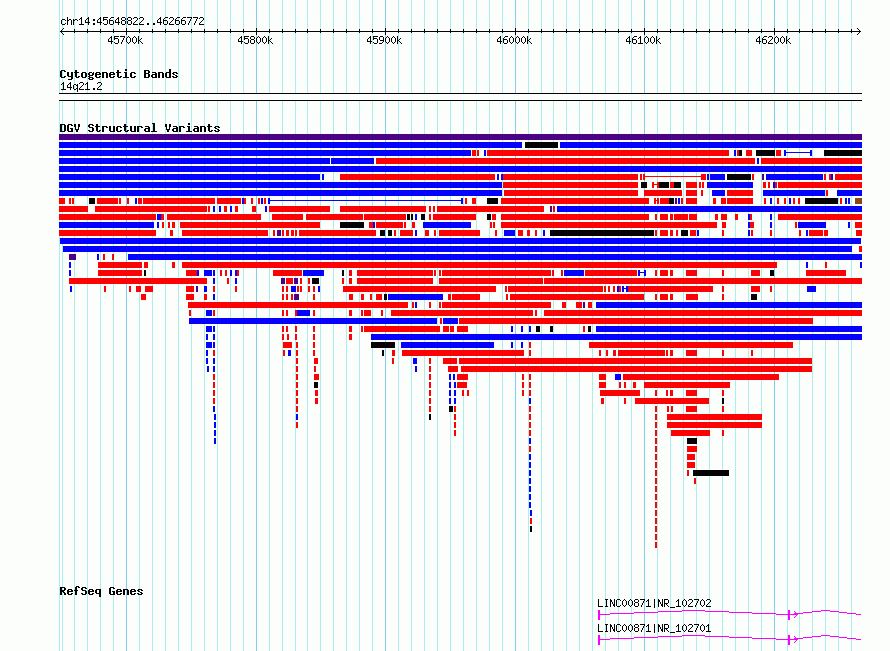Click the ruler's right arrowhead
This screenshot has height=651, width=890.
click(859, 32)
